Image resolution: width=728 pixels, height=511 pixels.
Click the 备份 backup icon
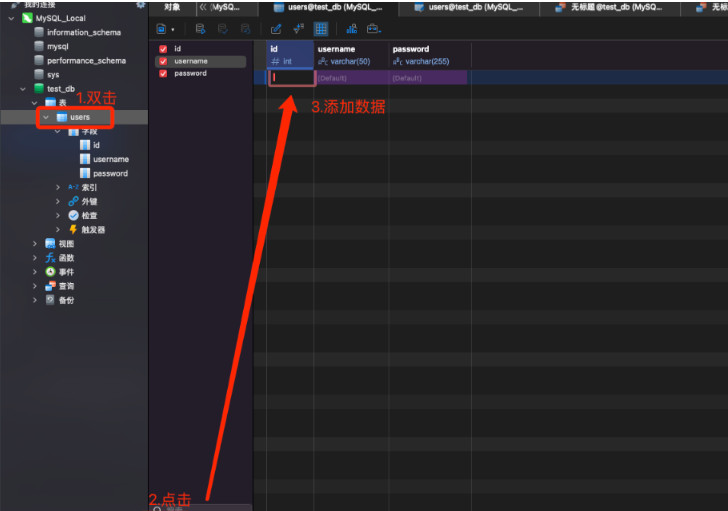tap(50, 300)
